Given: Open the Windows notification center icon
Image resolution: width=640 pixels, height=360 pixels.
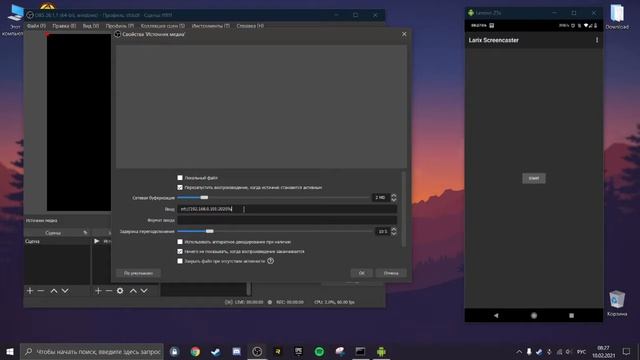Looking at the screenshot, I should [626, 351].
